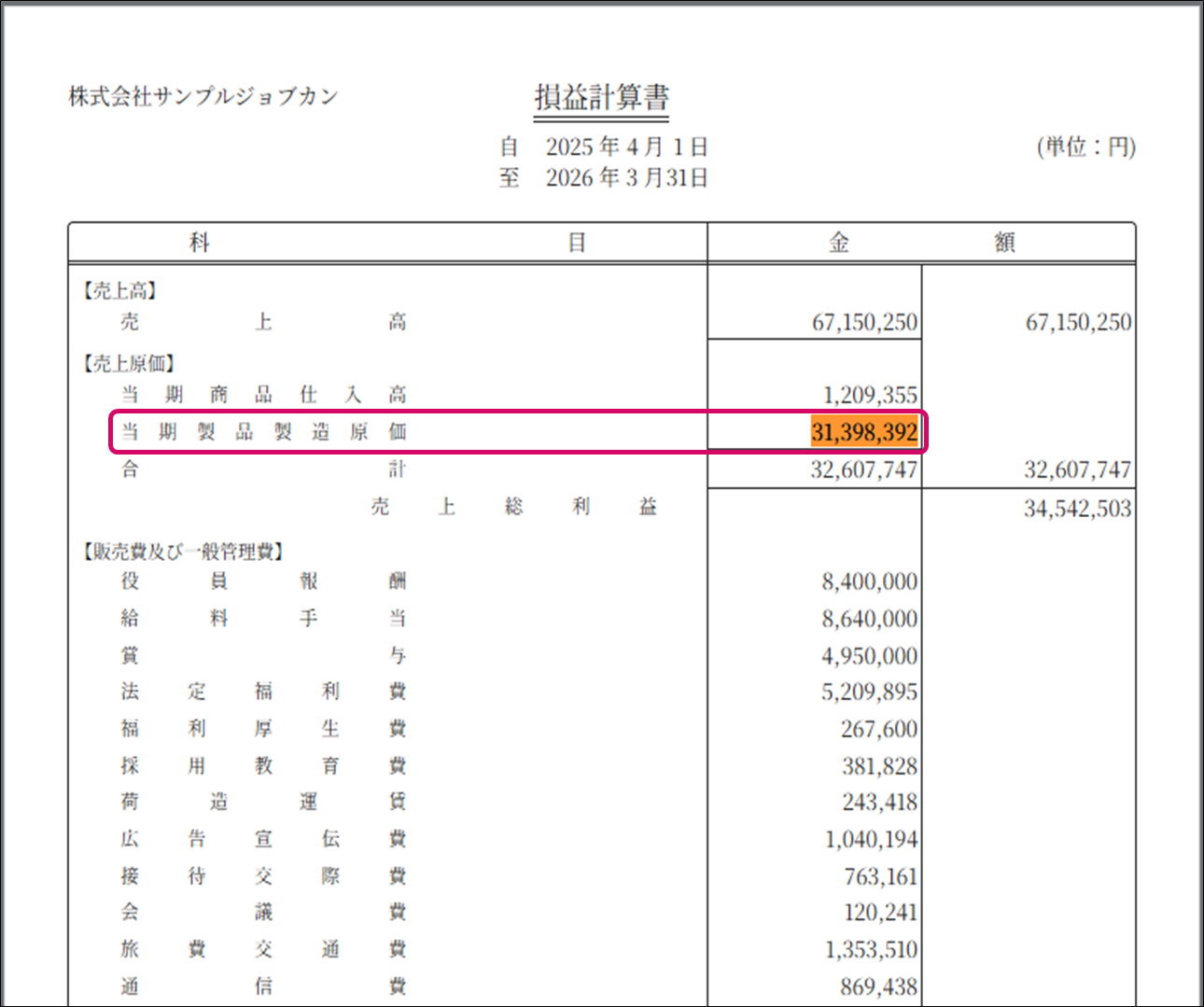The width and height of the screenshot is (1204, 1007).
Task: Click the 【販売費及び一般管理費】 section heading
Action: coord(184,552)
